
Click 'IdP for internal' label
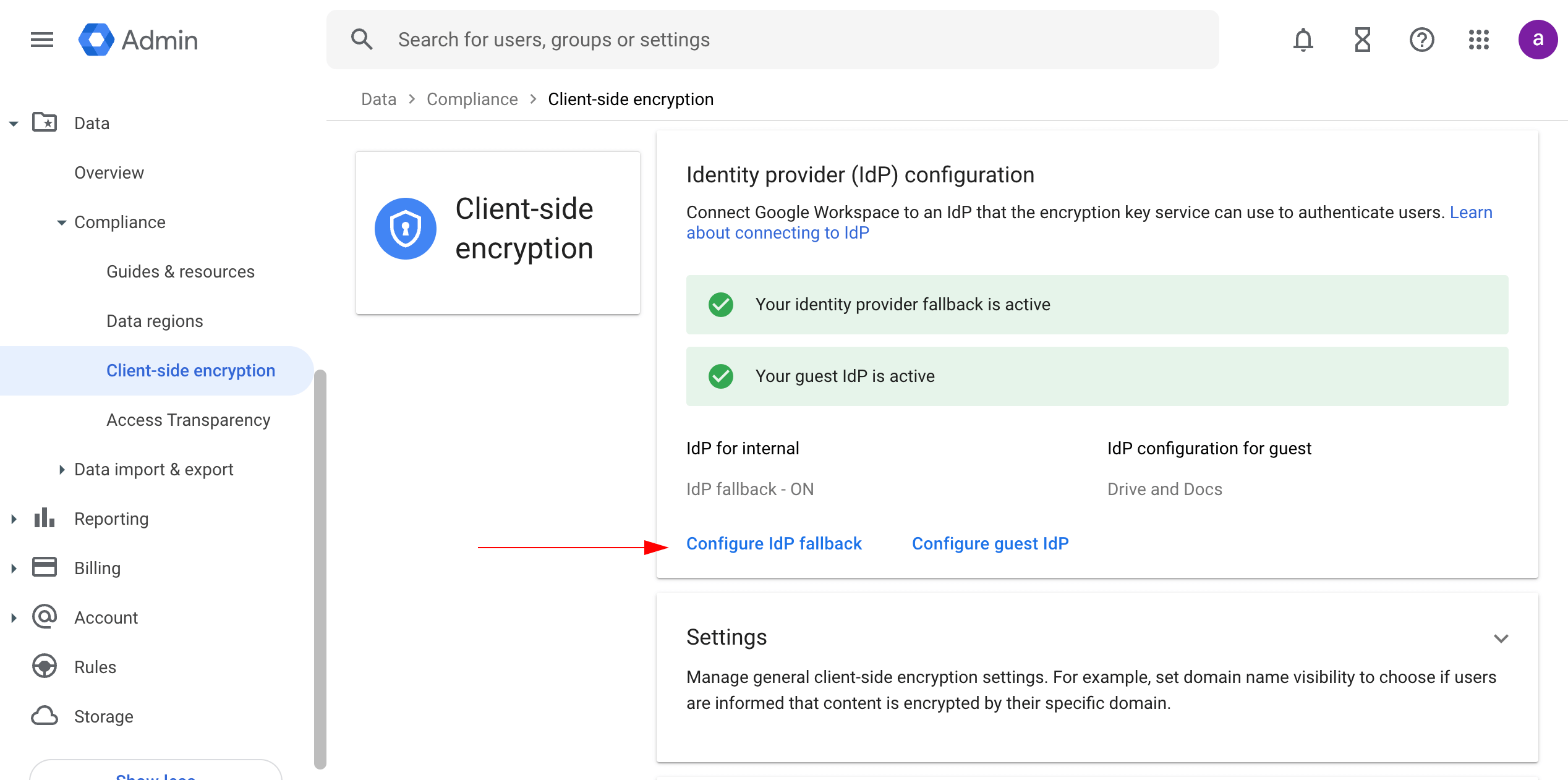(x=743, y=449)
